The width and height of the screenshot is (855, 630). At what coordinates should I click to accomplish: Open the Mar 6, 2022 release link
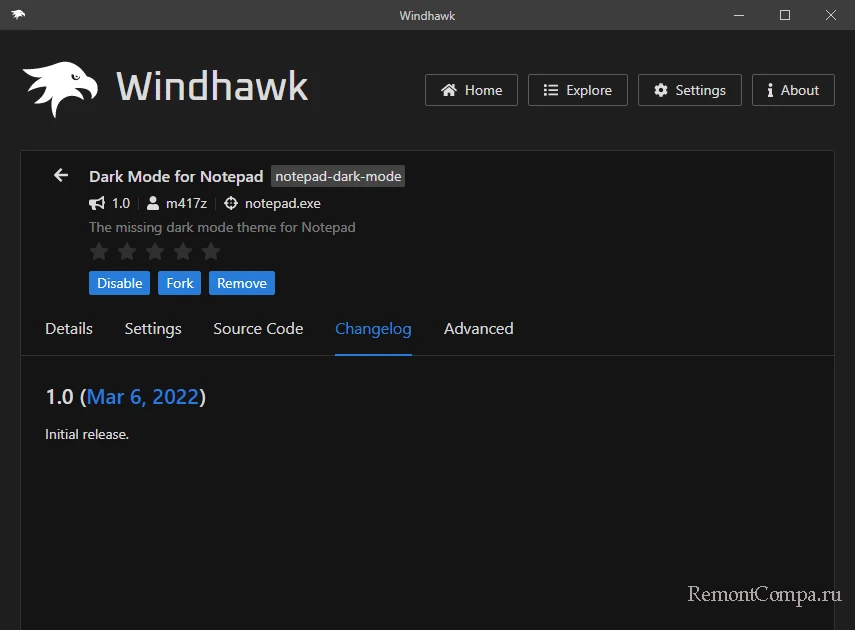point(143,397)
